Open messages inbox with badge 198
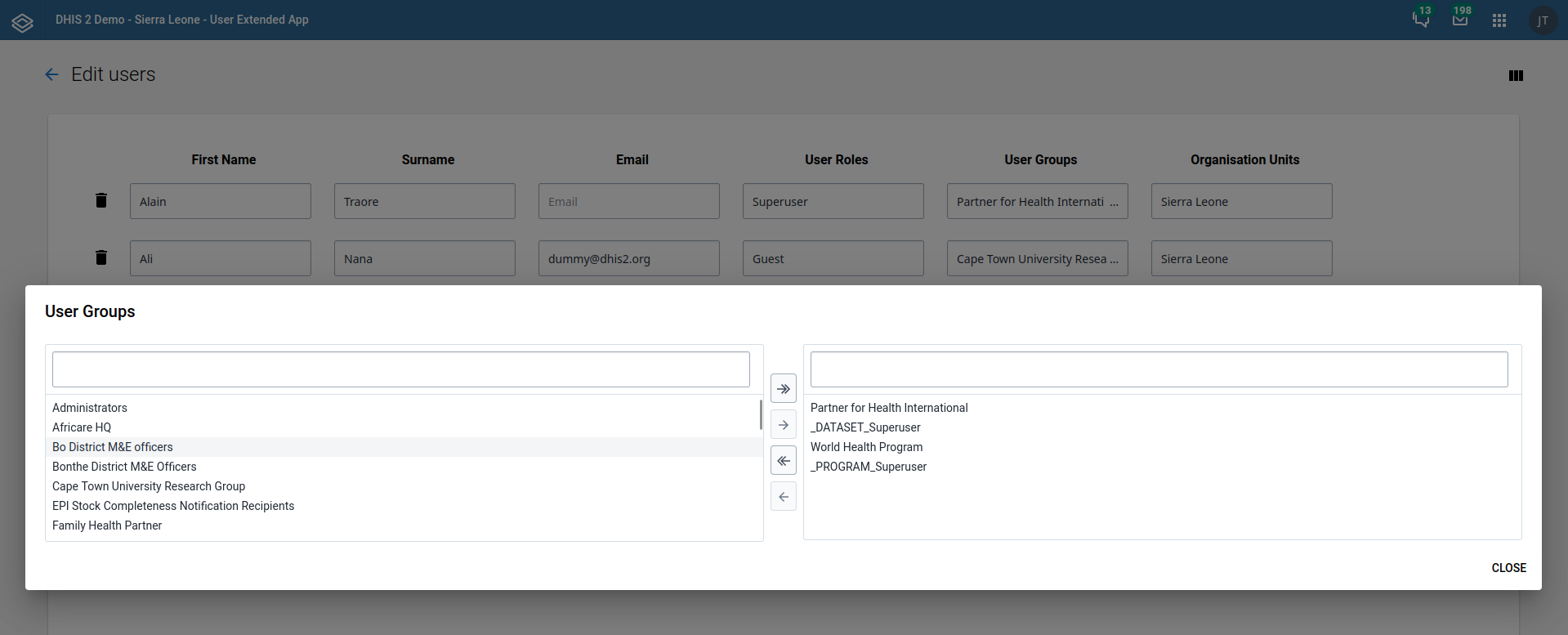This screenshot has height=635, width=1568. 1460,19
